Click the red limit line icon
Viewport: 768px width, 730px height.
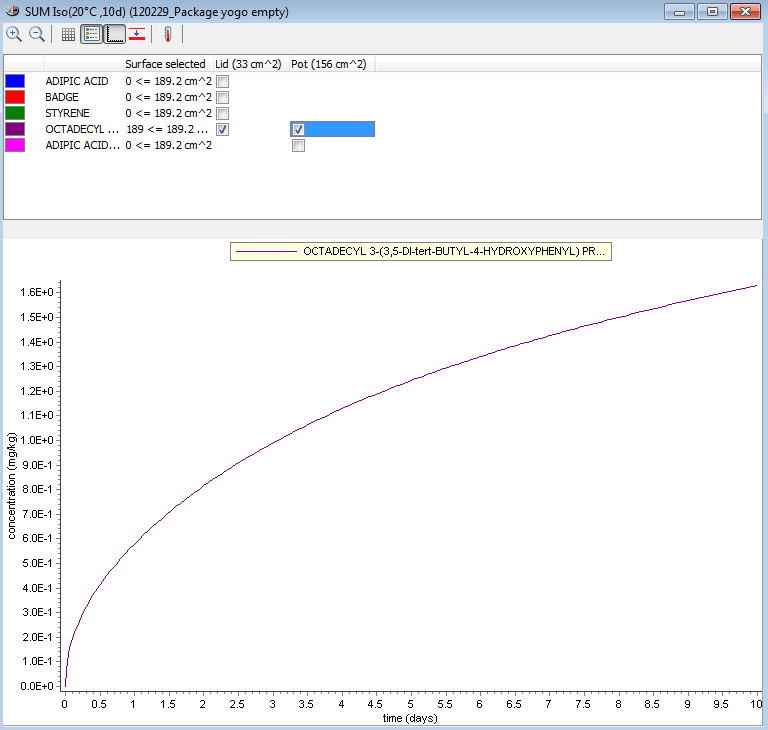pos(138,34)
